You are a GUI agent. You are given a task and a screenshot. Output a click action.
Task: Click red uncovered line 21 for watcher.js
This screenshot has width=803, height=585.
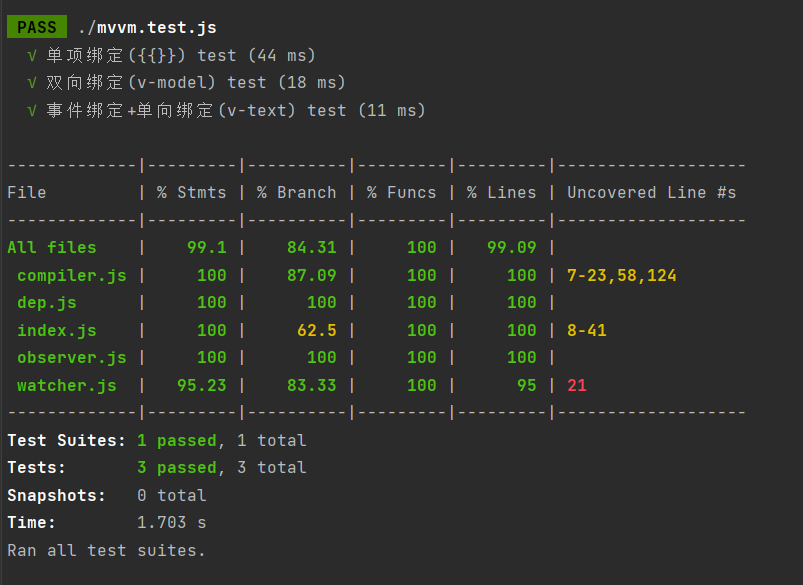[577, 385]
